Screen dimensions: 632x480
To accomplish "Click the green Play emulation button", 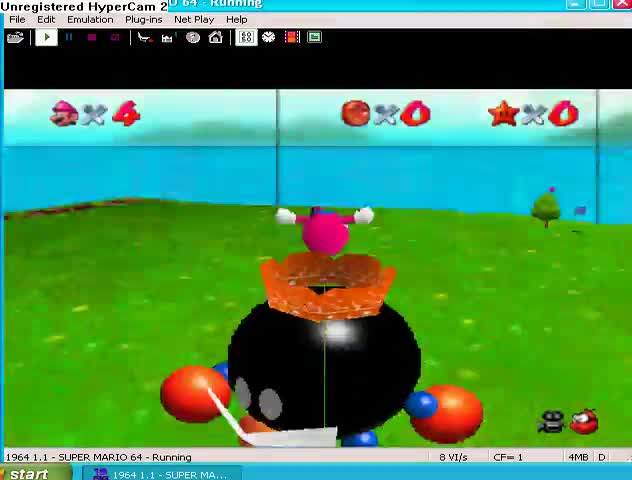I will [x=46, y=37].
